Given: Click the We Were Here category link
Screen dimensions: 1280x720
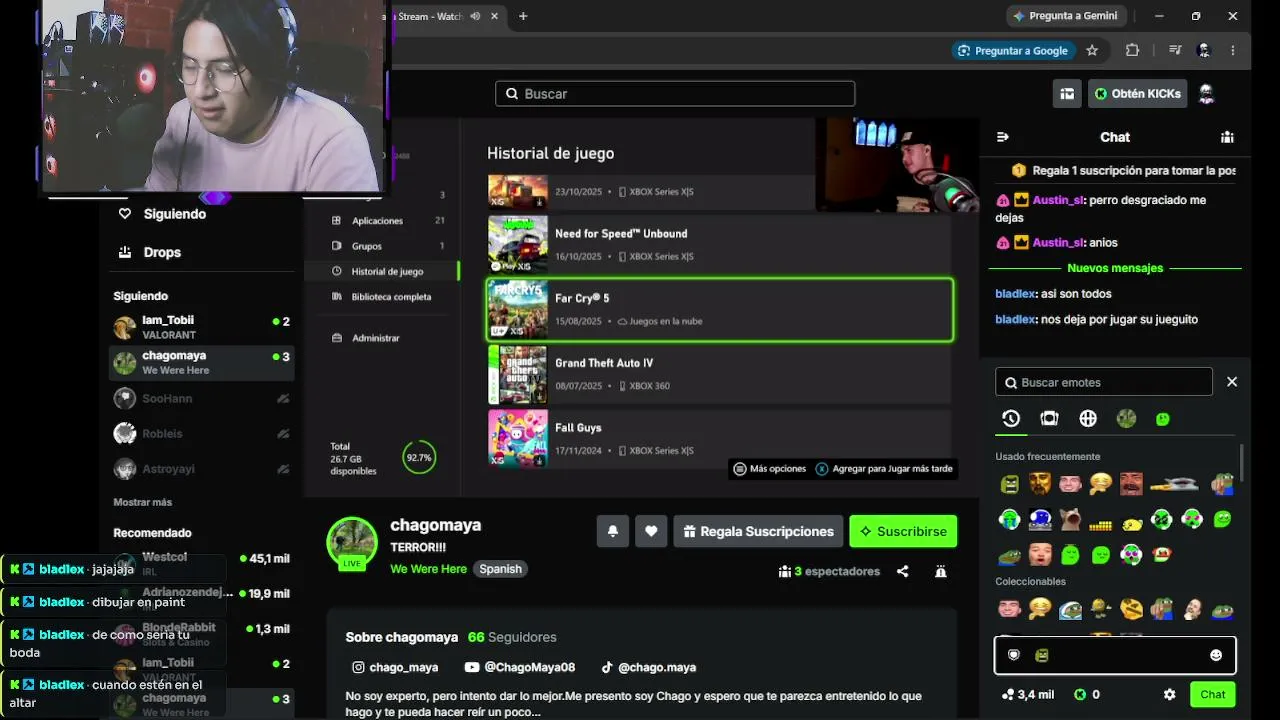Looking at the screenshot, I should click(428, 569).
